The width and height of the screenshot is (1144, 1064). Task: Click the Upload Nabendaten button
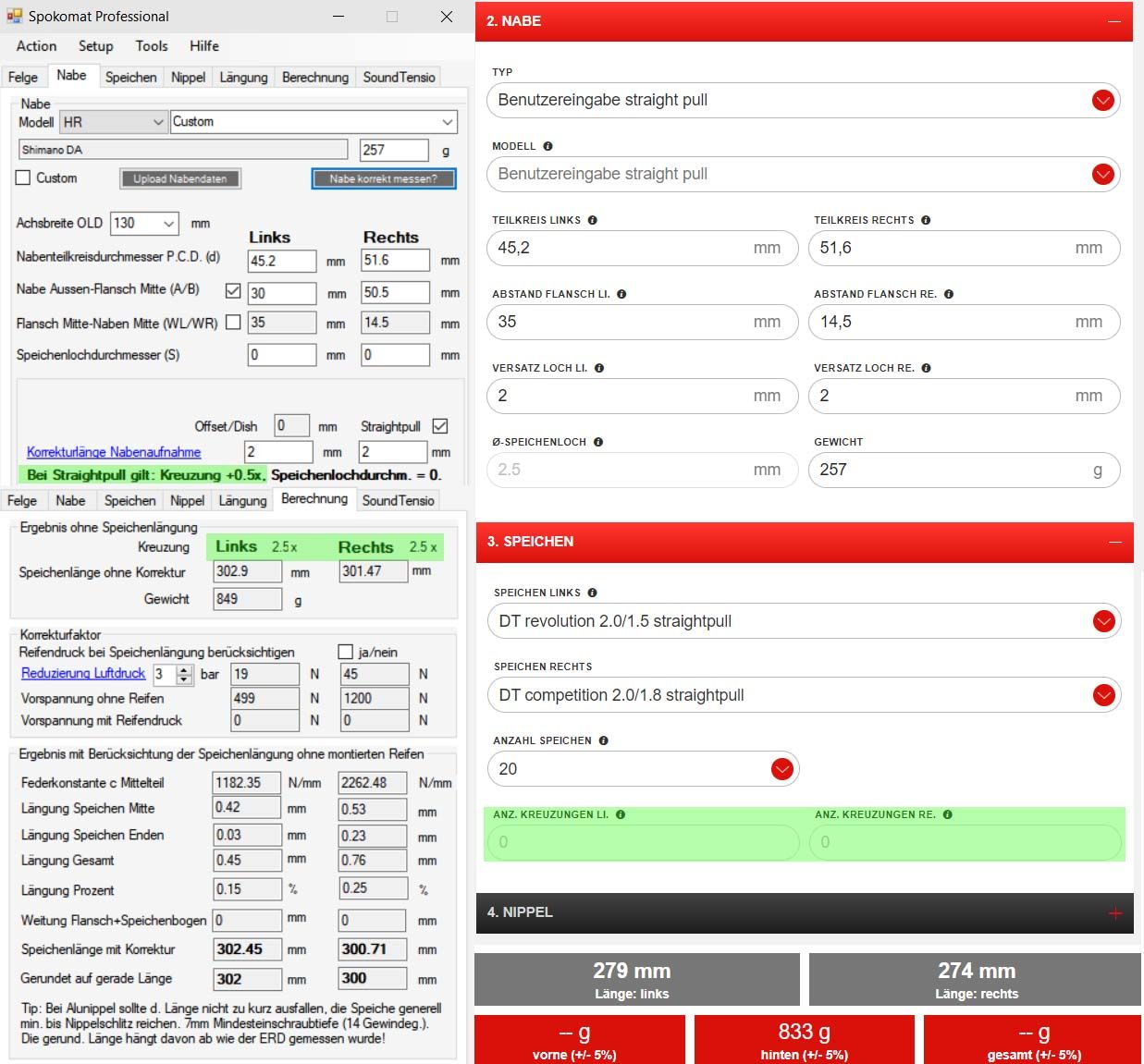point(180,178)
